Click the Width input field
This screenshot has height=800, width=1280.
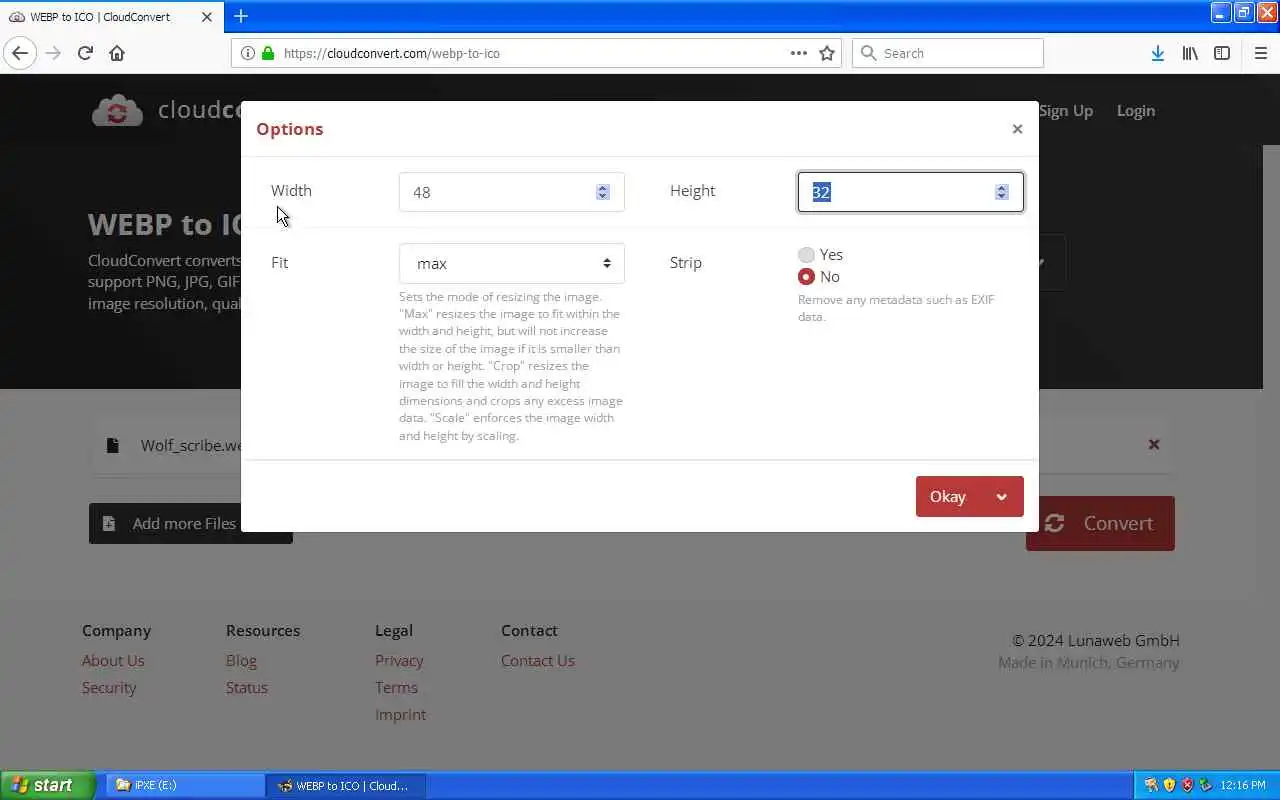(511, 192)
